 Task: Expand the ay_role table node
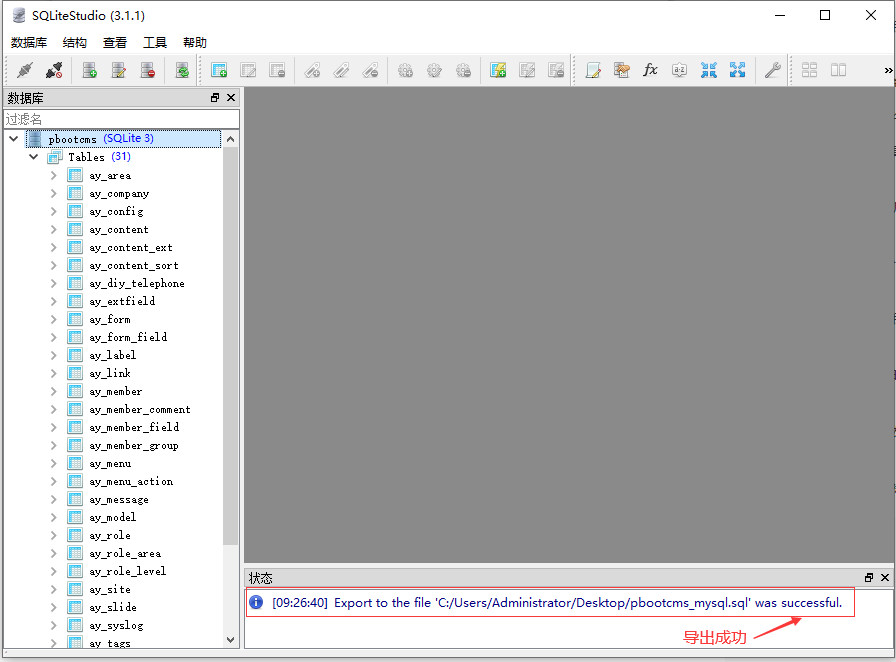click(x=54, y=535)
